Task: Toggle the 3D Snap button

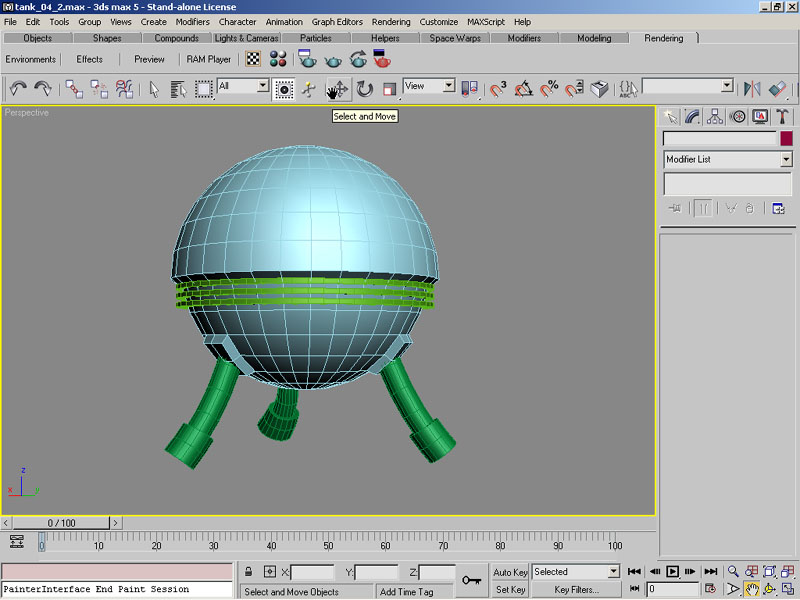Action: [497, 89]
